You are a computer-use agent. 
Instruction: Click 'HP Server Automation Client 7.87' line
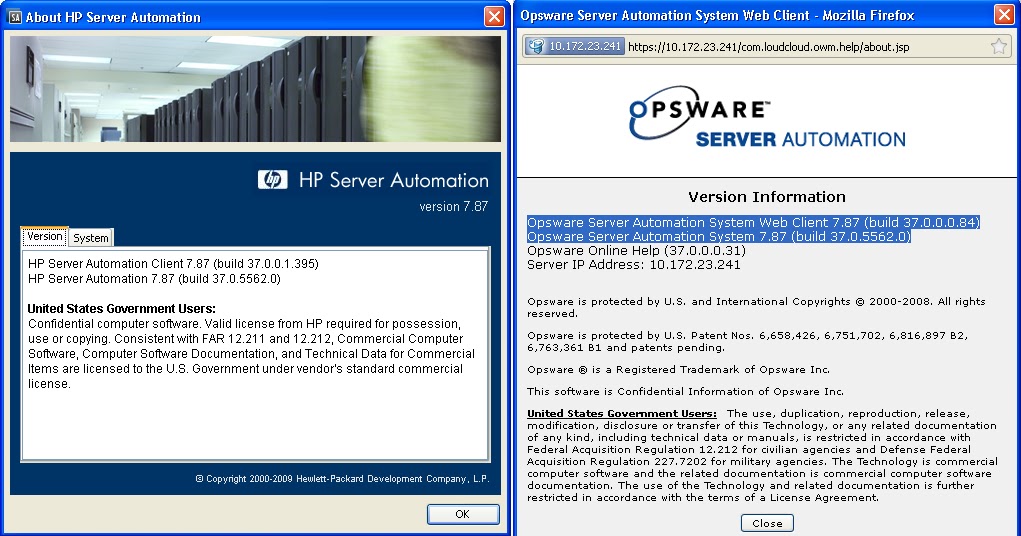click(173, 264)
